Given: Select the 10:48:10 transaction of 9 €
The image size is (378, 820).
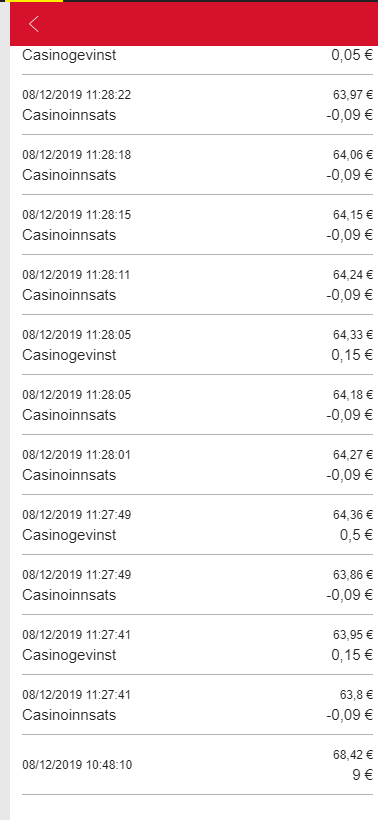Looking at the screenshot, I should [198, 765].
